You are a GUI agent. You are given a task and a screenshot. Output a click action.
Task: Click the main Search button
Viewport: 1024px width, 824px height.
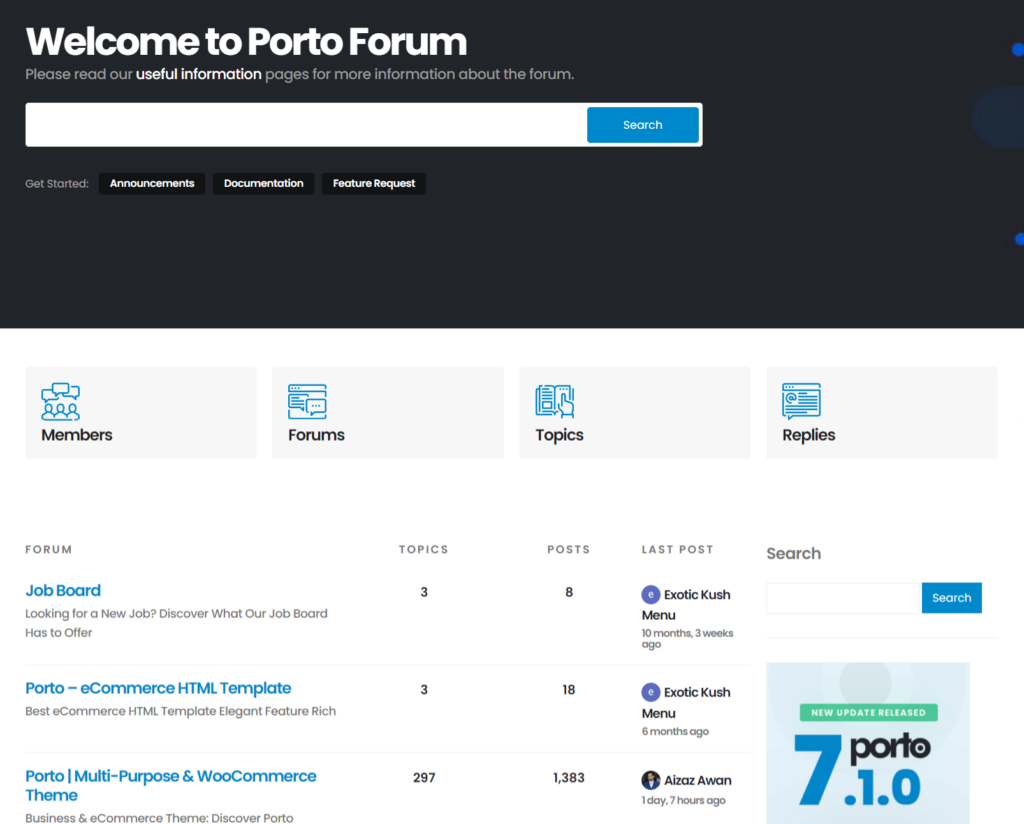pyautogui.click(x=642, y=124)
